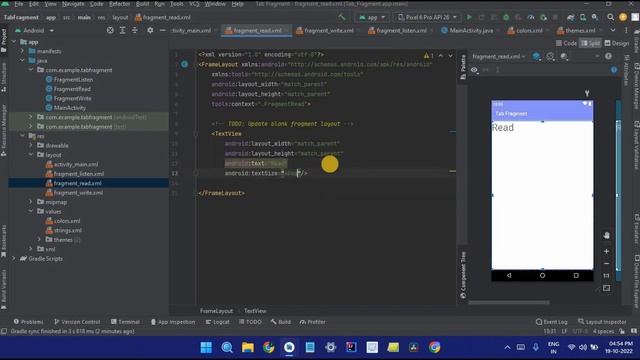Screen dimensions: 640x360
Task: Switch editor to Code view
Action: point(567,43)
